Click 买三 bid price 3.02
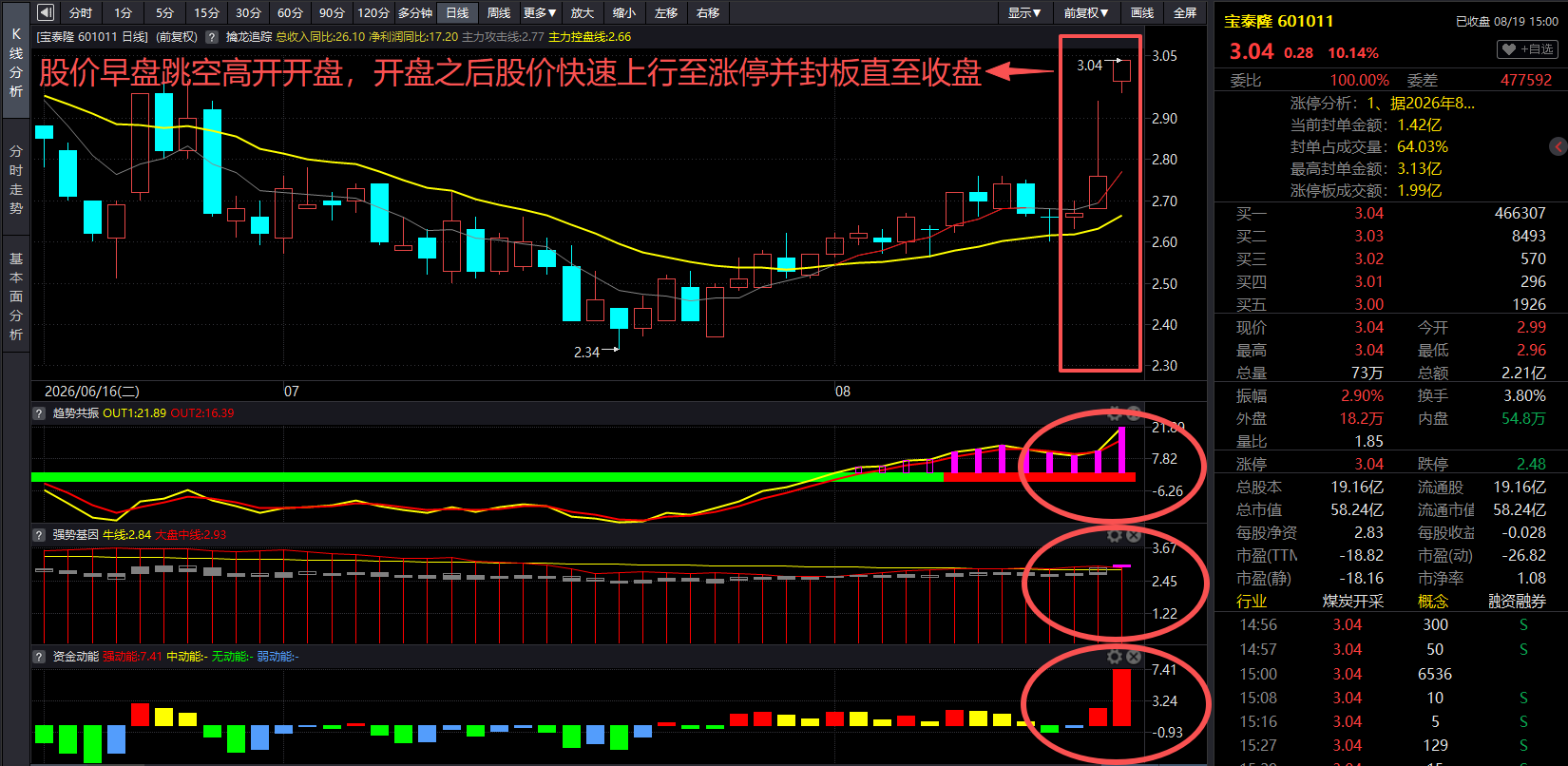Image resolution: width=1568 pixels, height=766 pixels. (1369, 259)
